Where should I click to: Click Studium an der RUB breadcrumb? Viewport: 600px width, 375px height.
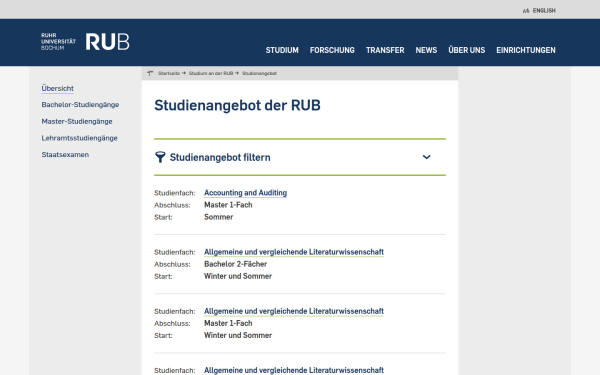(211, 73)
